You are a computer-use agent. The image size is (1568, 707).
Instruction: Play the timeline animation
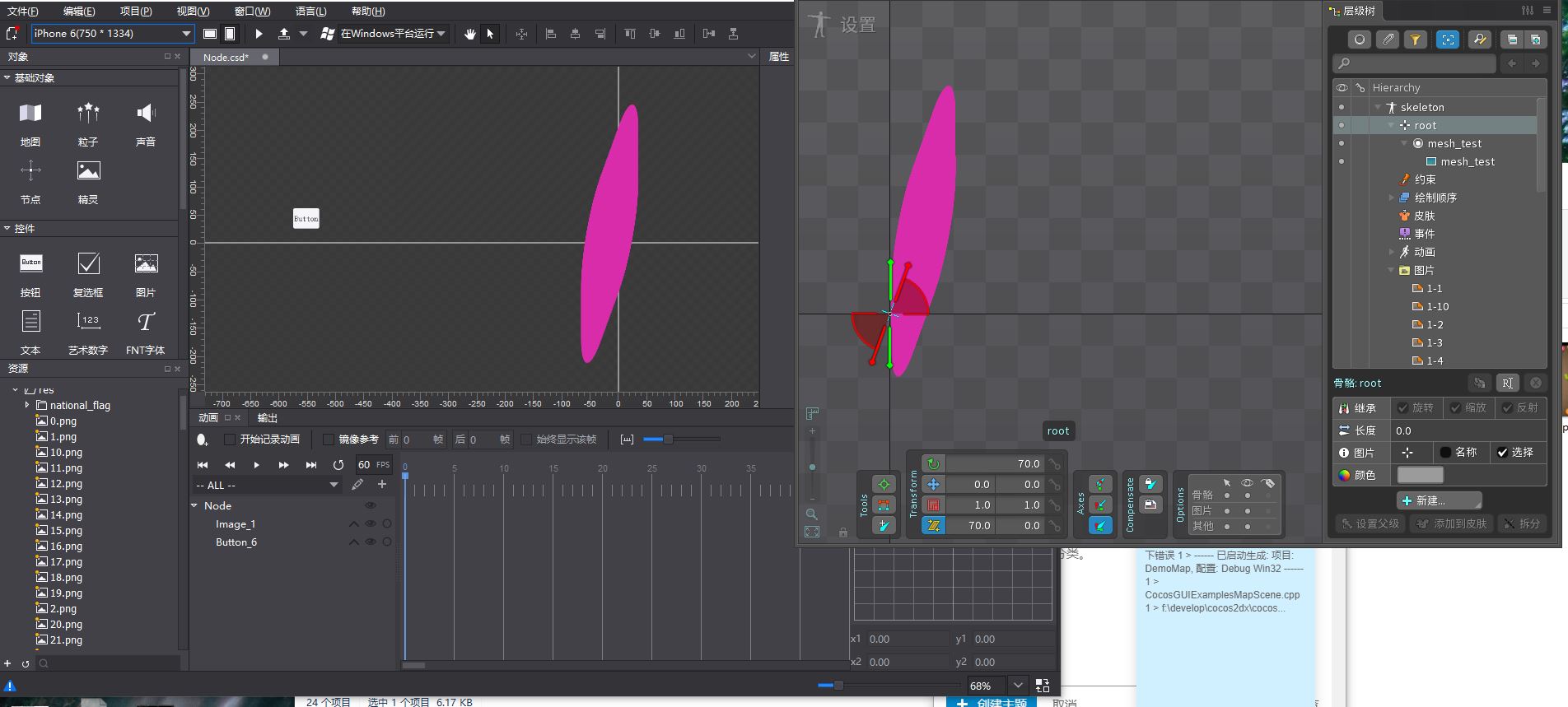[256, 465]
